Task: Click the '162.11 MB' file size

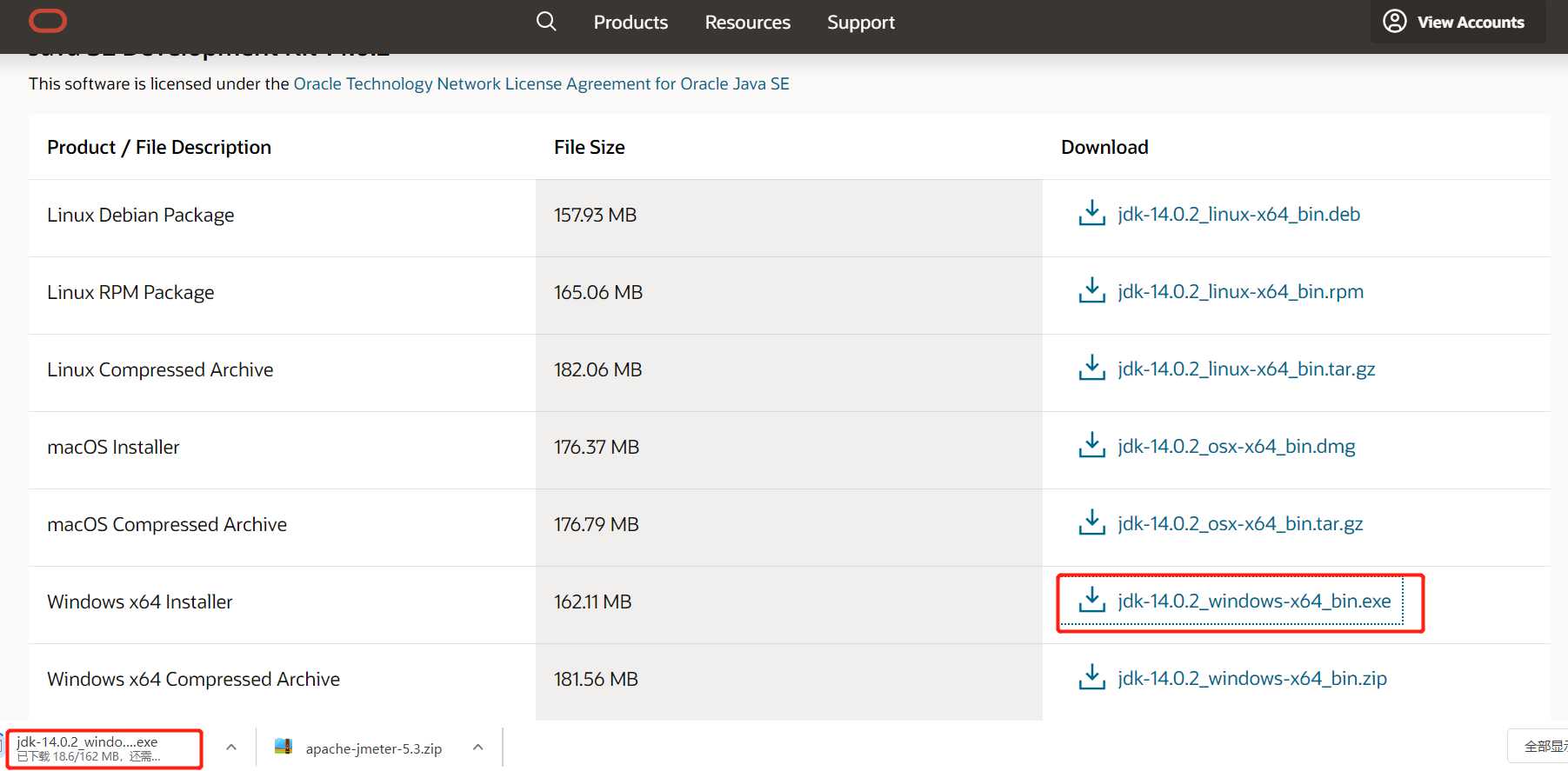Action: click(593, 602)
